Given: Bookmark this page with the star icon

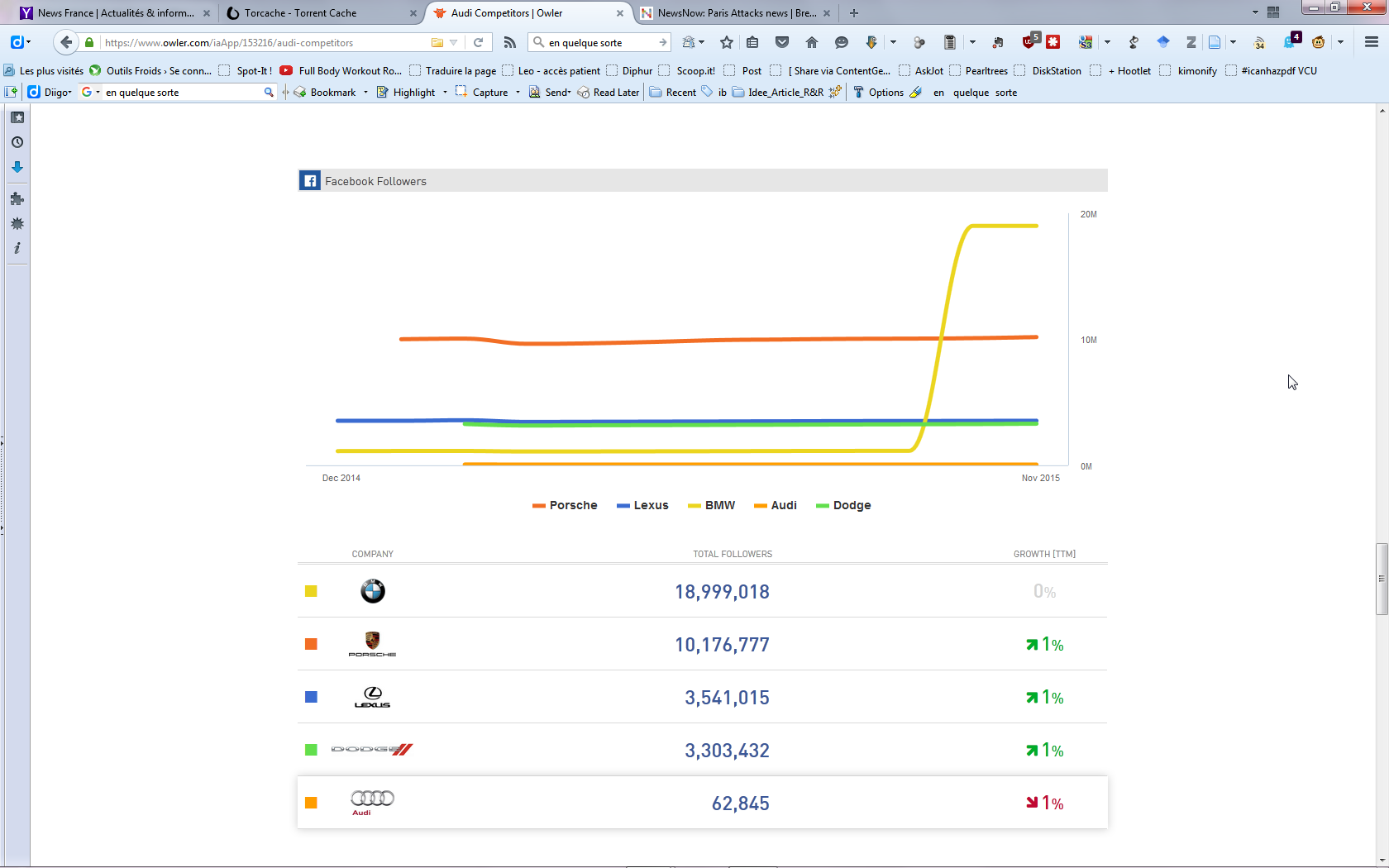Looking at the screenshot, I should pyautogui.click(x=727, y=42).
